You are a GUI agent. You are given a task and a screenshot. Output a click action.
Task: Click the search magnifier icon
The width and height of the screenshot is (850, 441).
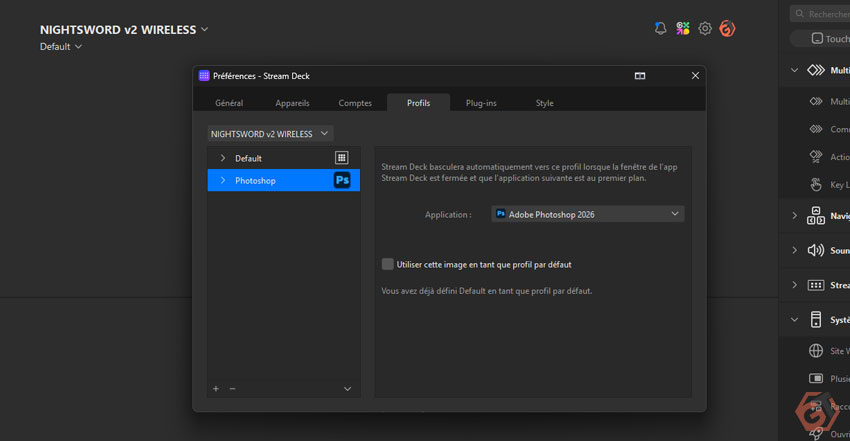tap(800, 14)
